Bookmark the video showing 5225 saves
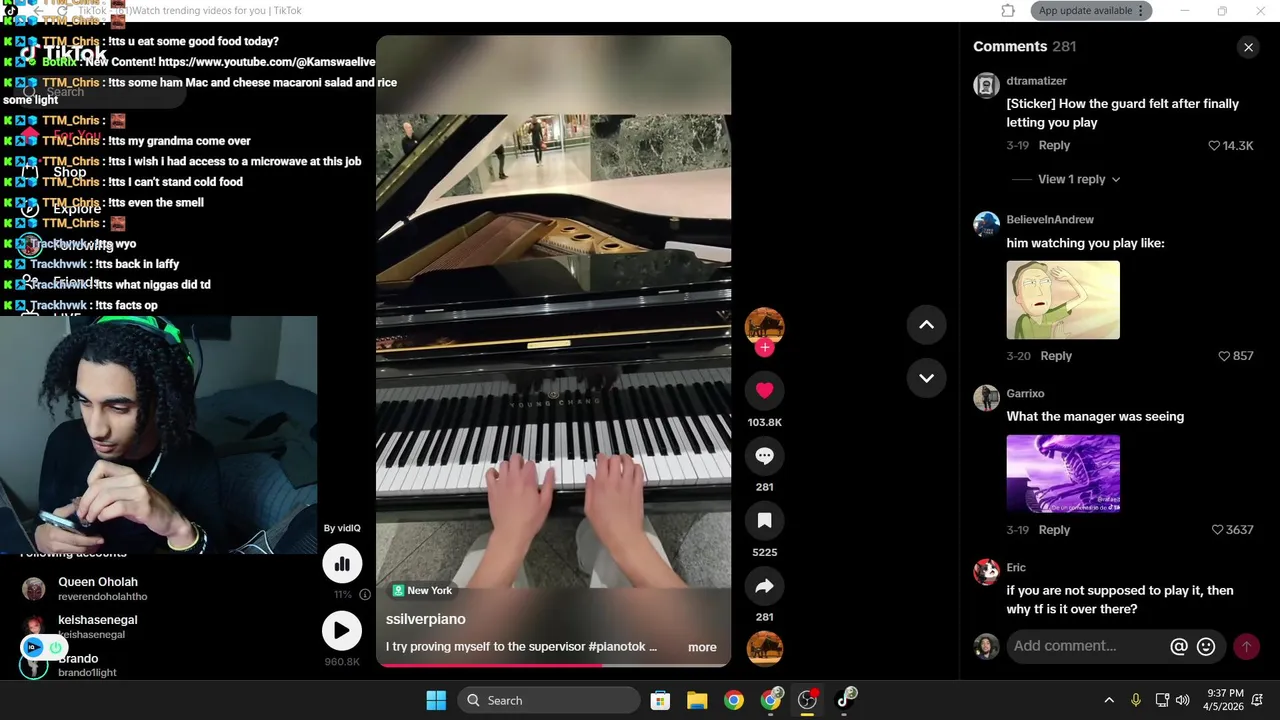The height and width of the screenshot is (720, 1280). pyautogui.click(x=764, y=521)
